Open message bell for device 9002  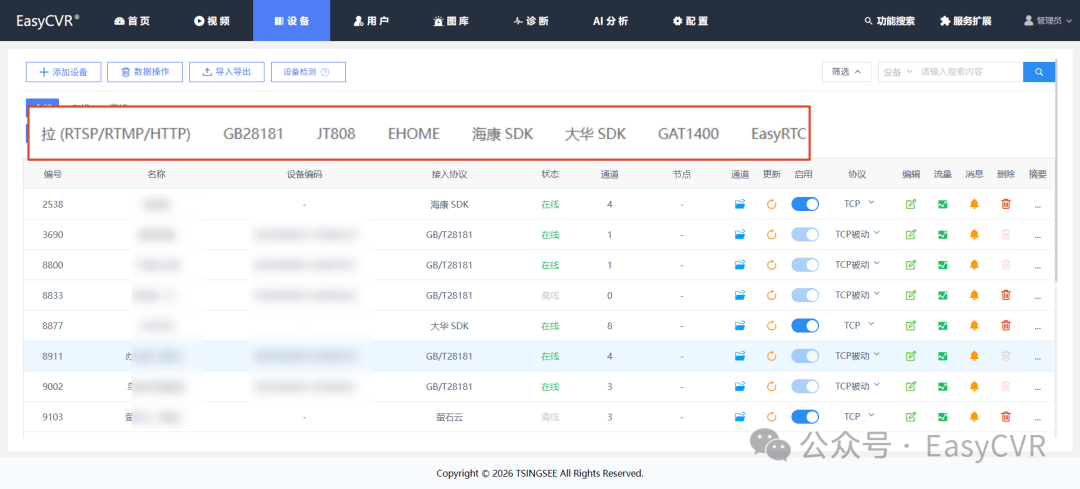[x=974, y=386]
